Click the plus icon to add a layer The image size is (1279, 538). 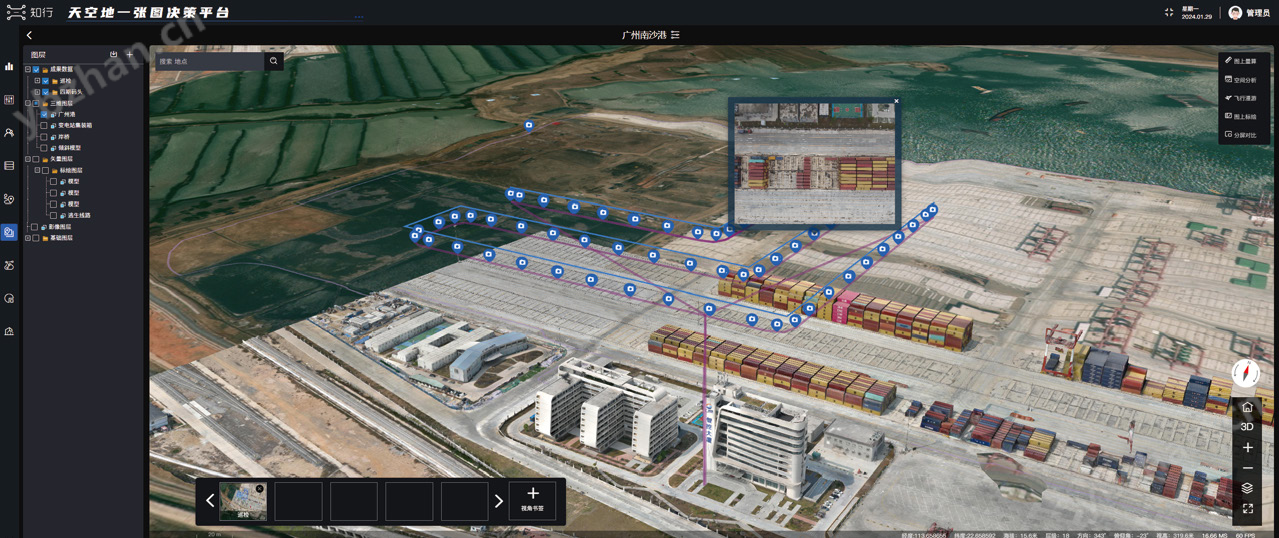[x=129, y=54]
